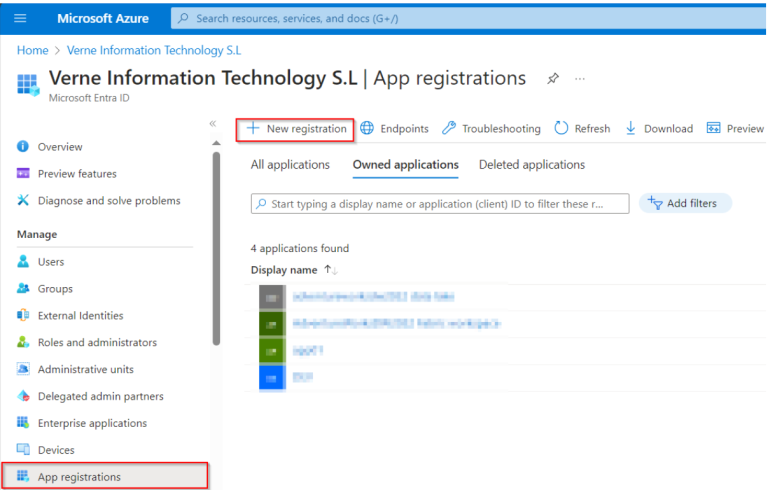The height and width of the screenshot is (490, 768).
Task: Click the blue app icon in last row
Action: 272,378
